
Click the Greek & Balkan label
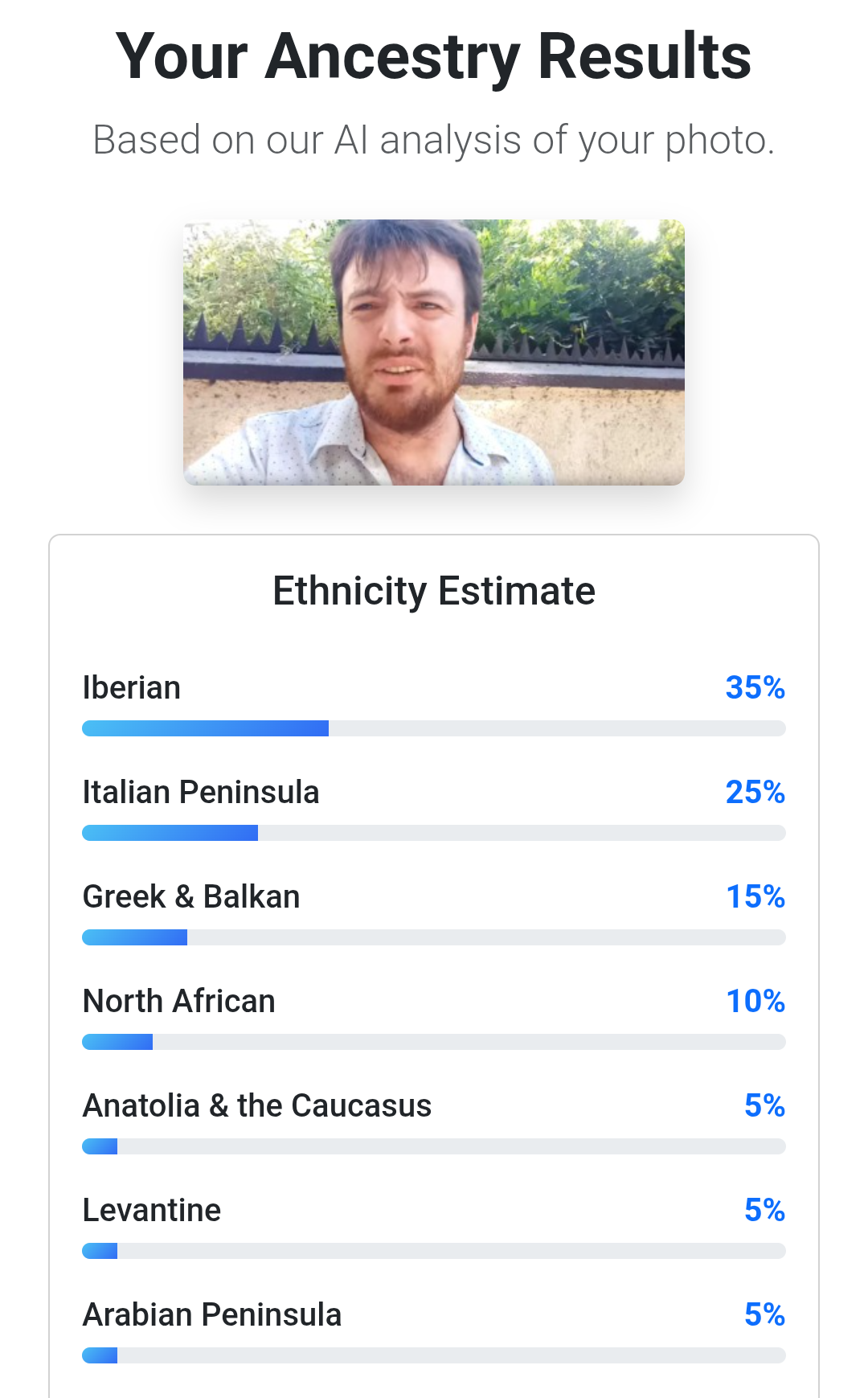[x=191, y=897]
